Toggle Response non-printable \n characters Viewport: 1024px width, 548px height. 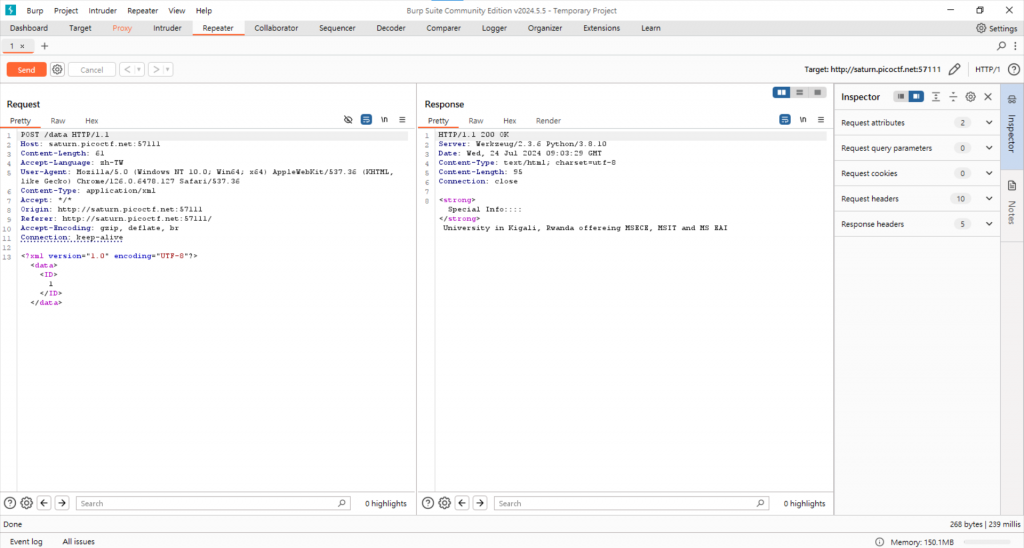(x=803, y=120)
